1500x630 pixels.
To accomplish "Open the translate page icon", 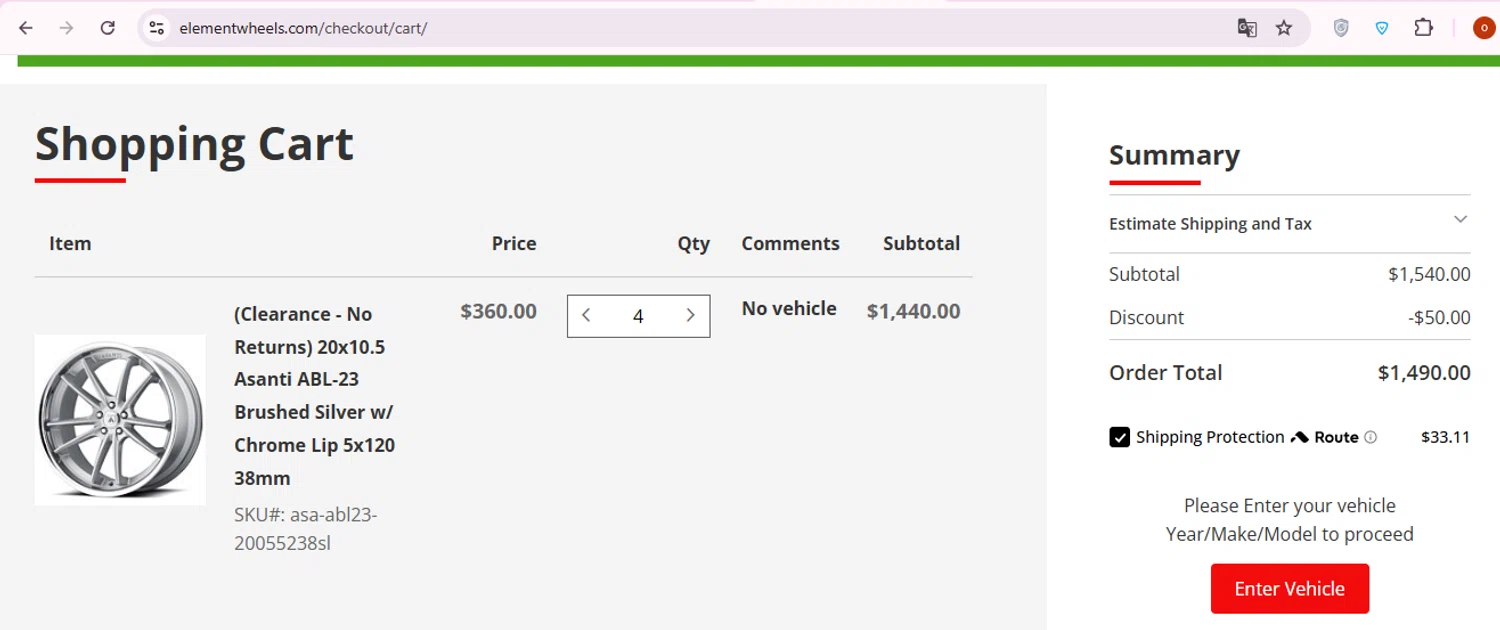I will click(x=1247, y=28).
